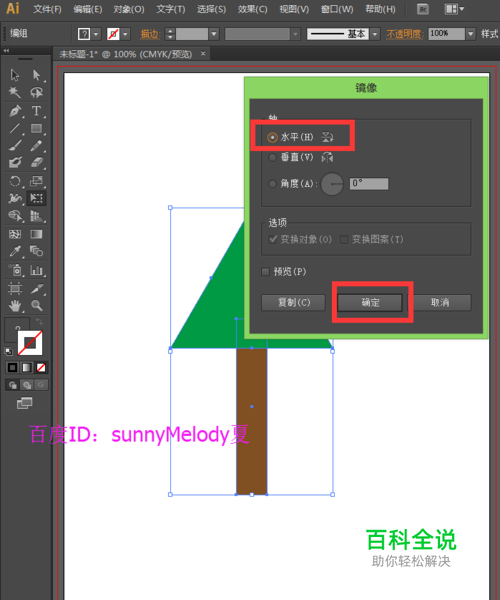Switch to Draw Behind mode
Screen dimensions: 500x600
pos(27,385)
